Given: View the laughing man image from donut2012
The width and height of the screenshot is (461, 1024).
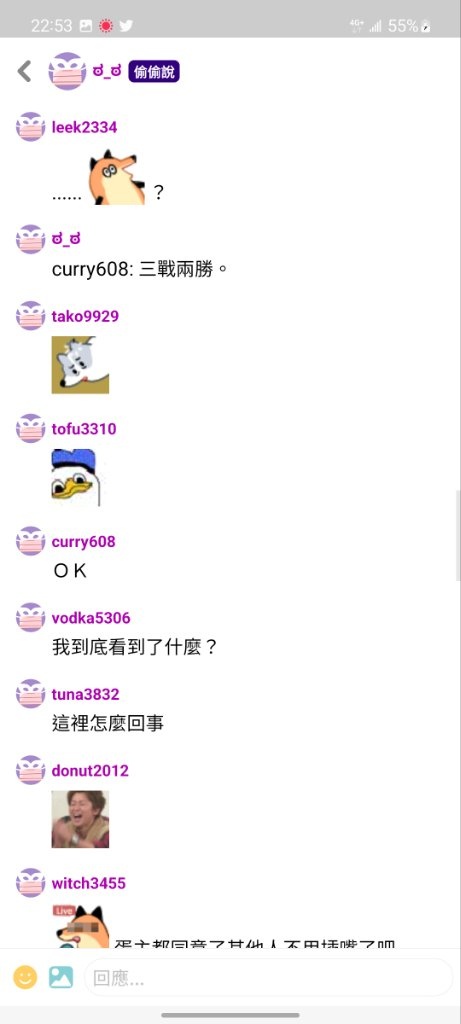Looking at the screenshot, I should [80, 820].
